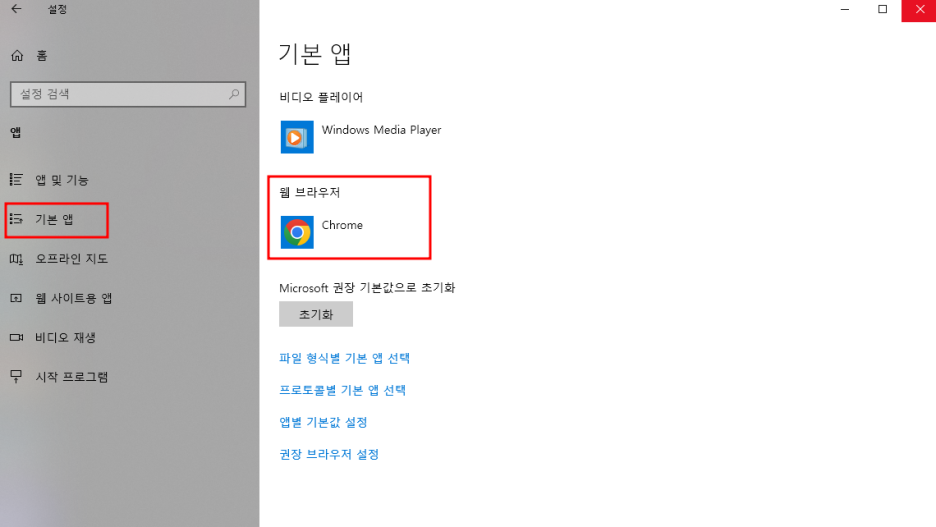Screen dimensions: 936x527
Task: Click Microsoft 권장 기본값으로 초기화 text
Action: point(367,288)
